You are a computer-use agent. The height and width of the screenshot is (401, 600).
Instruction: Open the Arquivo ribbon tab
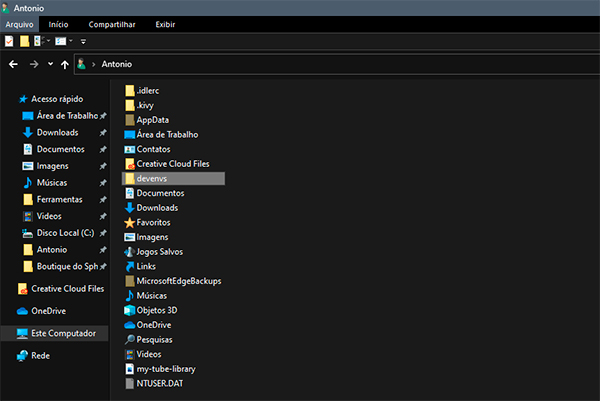tap(19, 24)
